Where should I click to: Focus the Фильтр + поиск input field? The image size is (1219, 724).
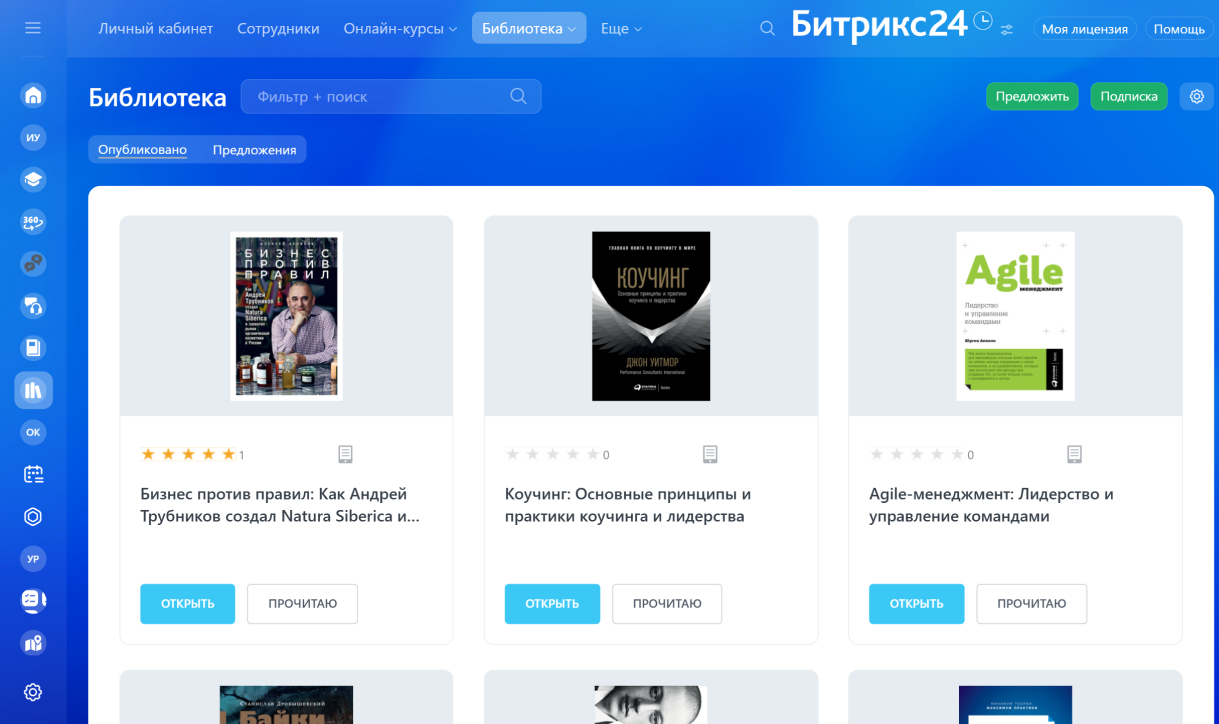coord(391,96)
